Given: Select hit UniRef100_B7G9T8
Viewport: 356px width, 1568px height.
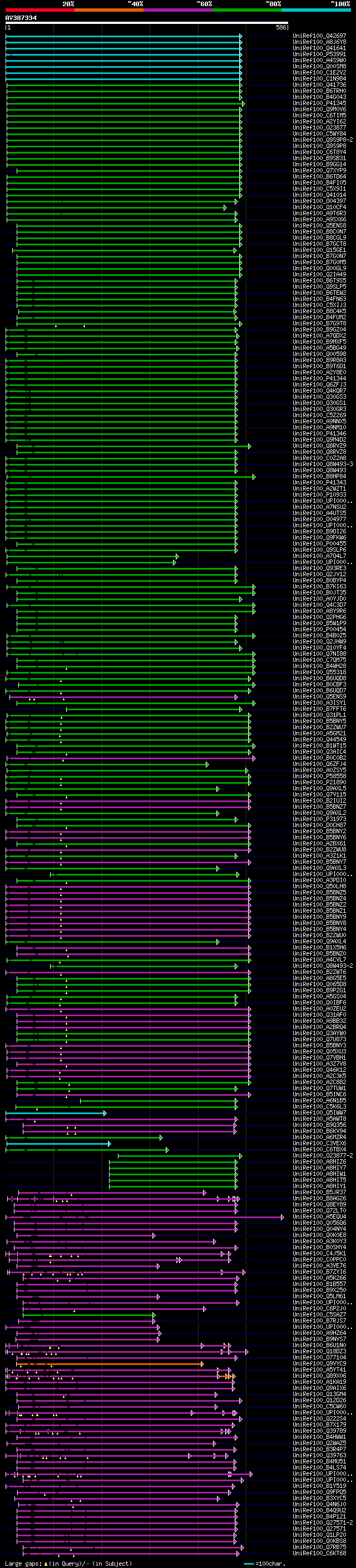Looking at the screenshot, I should (x=319, y=324).
